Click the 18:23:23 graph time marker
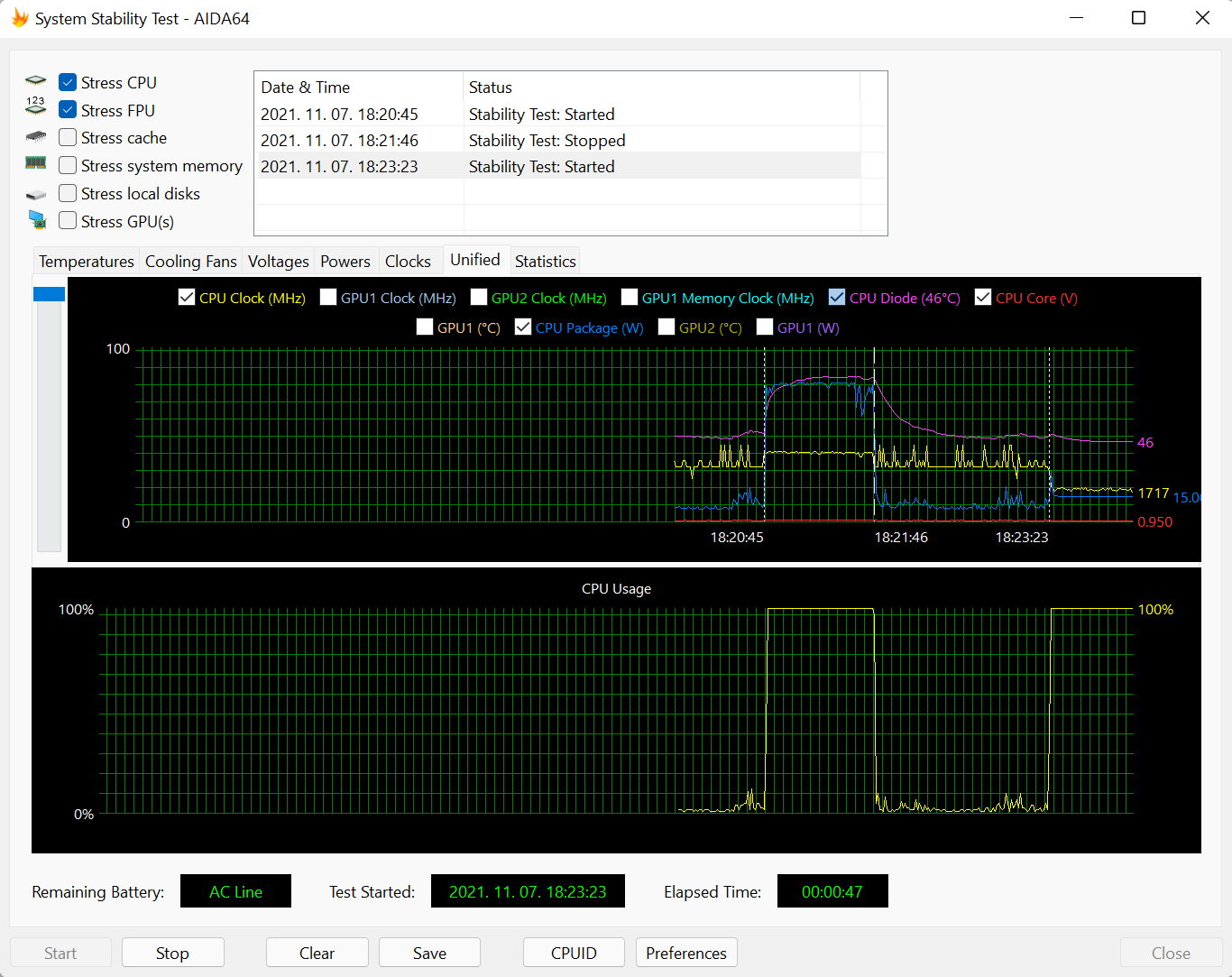The image size is (1232, 977). tap(1022, 537)
